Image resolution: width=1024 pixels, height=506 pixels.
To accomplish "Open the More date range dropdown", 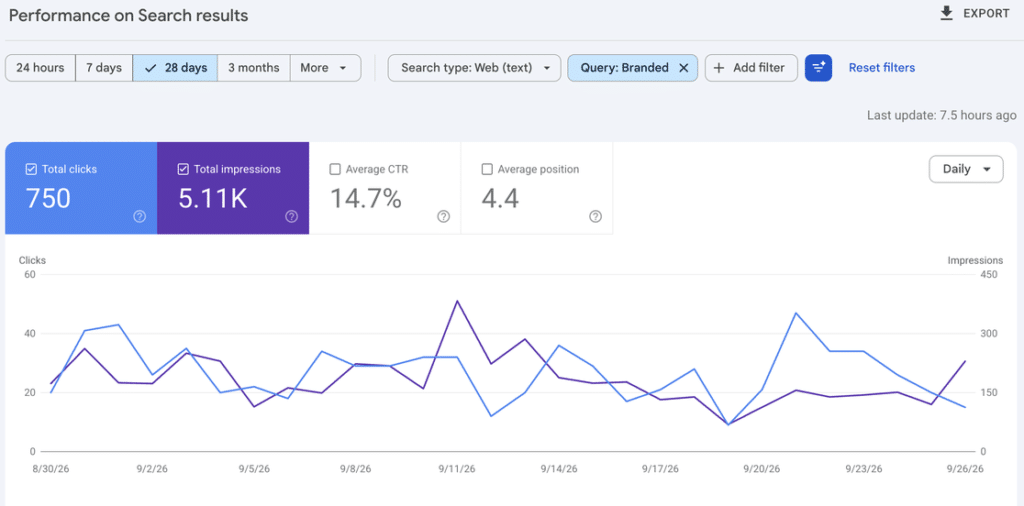I will coord(325,68).
